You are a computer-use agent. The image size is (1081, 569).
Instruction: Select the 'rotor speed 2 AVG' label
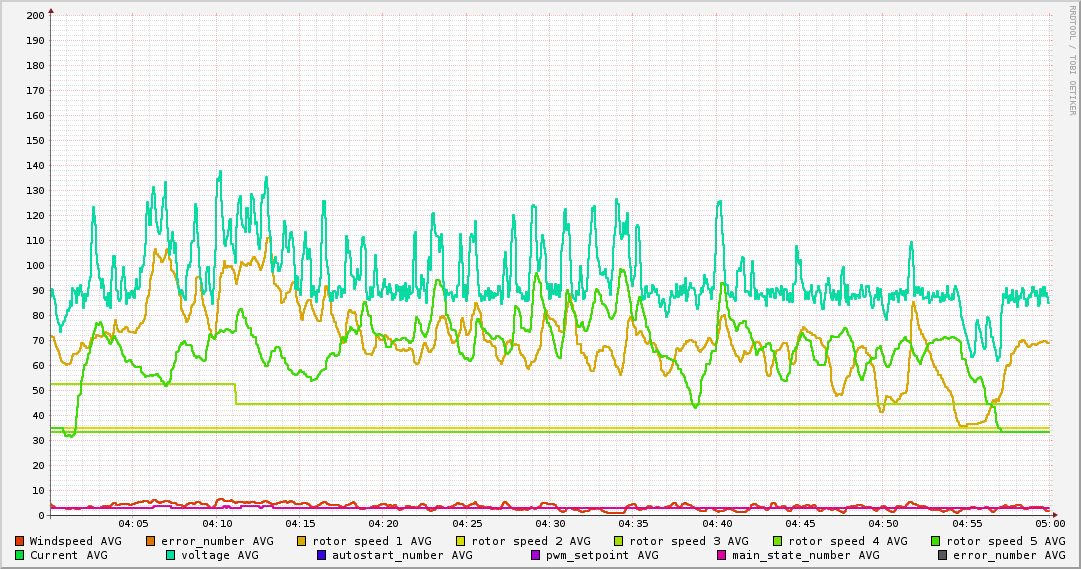pyautogui.click(x=531, y=541)
